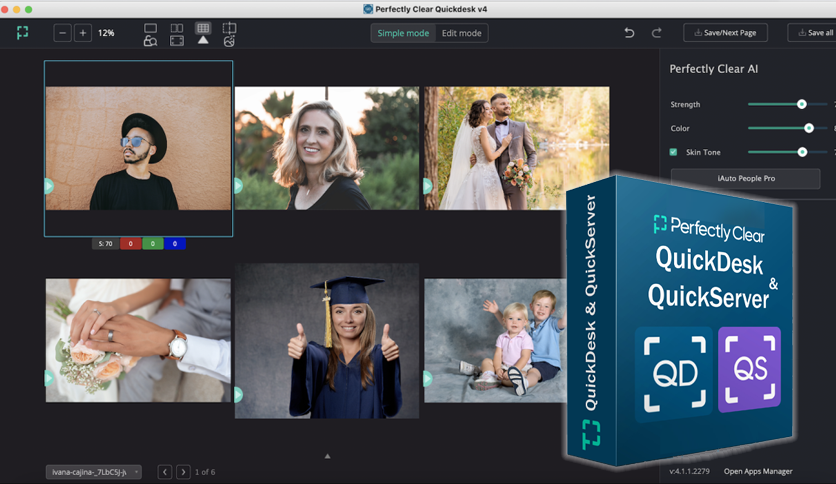Go to the next page arrow
Image resolution: width=836 pixels, height=484 pixels.
[x=183, y=472]
